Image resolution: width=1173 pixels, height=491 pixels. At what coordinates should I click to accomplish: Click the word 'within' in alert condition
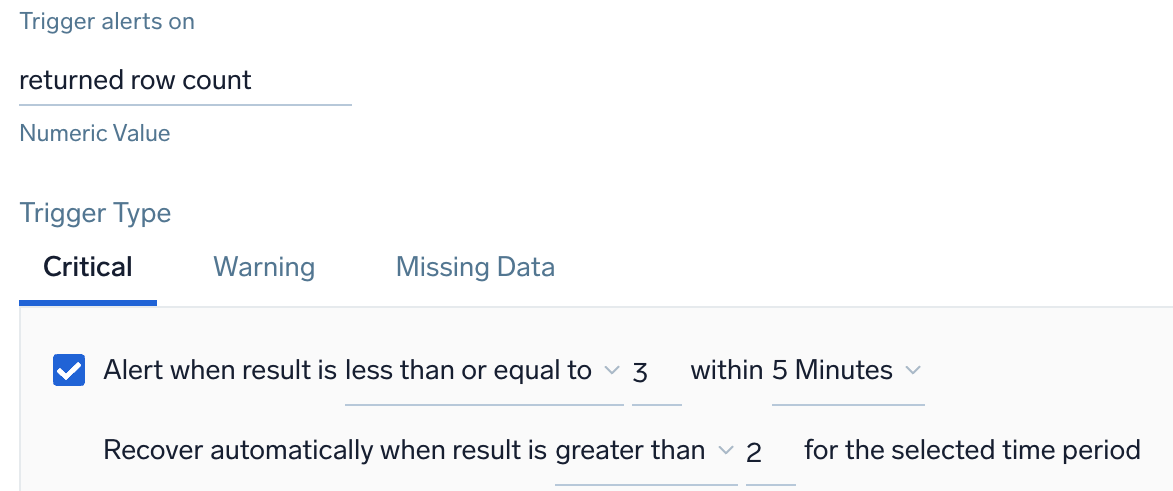point(727,371)
